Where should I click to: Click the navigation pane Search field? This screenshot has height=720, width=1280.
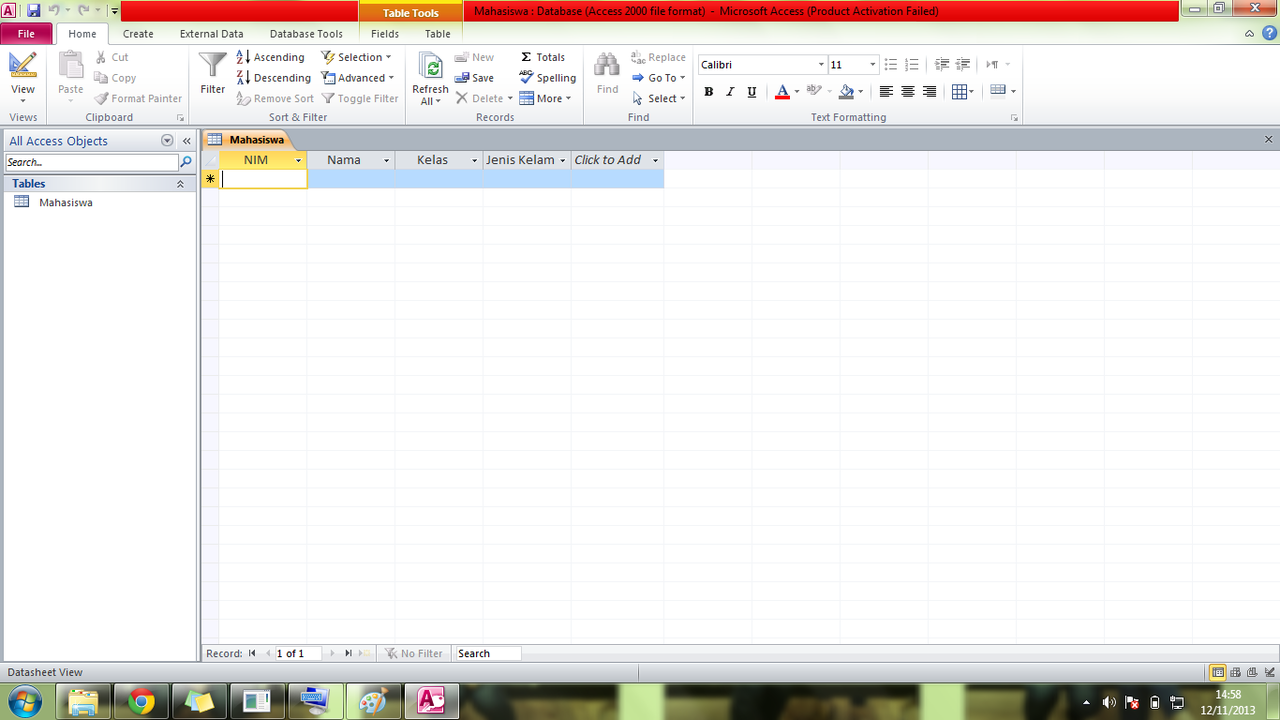click(x=91, y=162)
